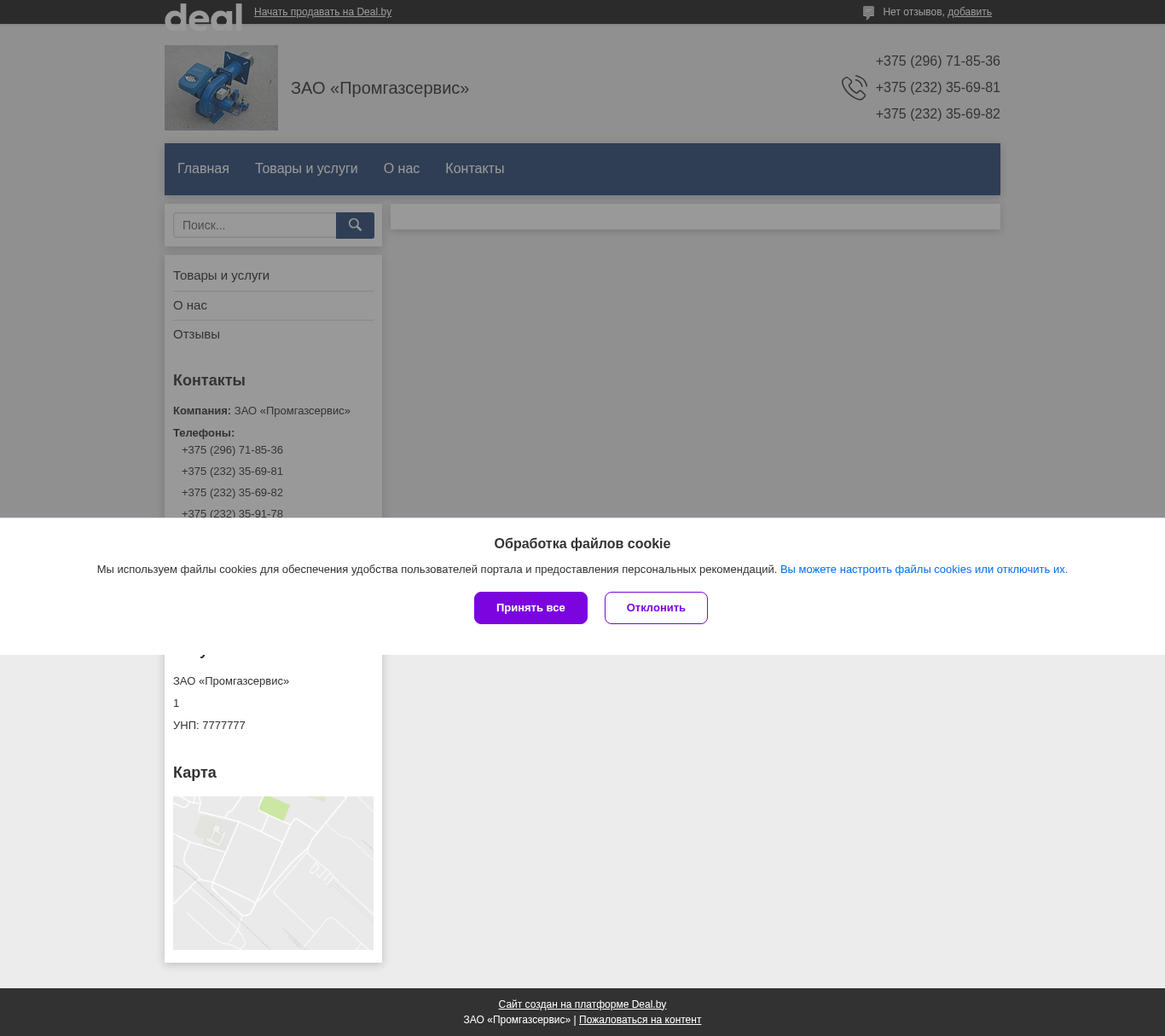Click the reviews speech bubble icon
Screen dimensions: 1165x1036
click(x=868, y=13)
